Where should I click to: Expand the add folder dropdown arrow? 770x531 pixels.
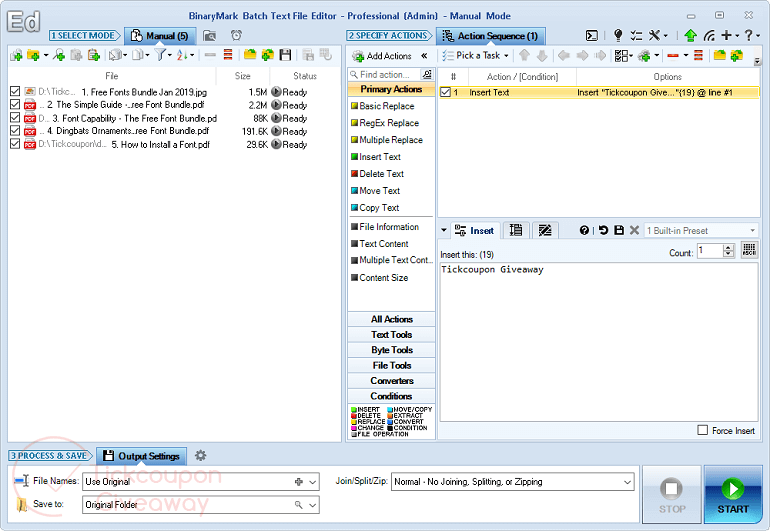click(46, 56)
